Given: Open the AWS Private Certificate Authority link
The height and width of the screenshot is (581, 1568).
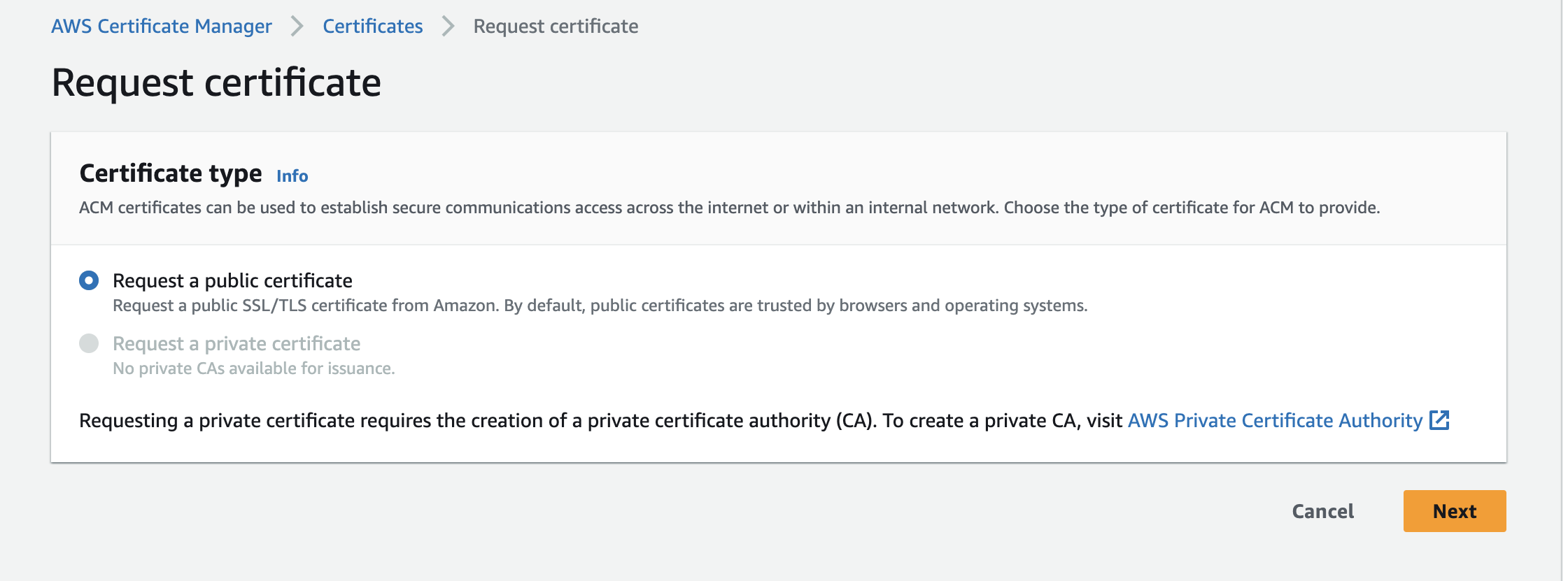Looking at the screenshot, I should (x=1275, y=420).
